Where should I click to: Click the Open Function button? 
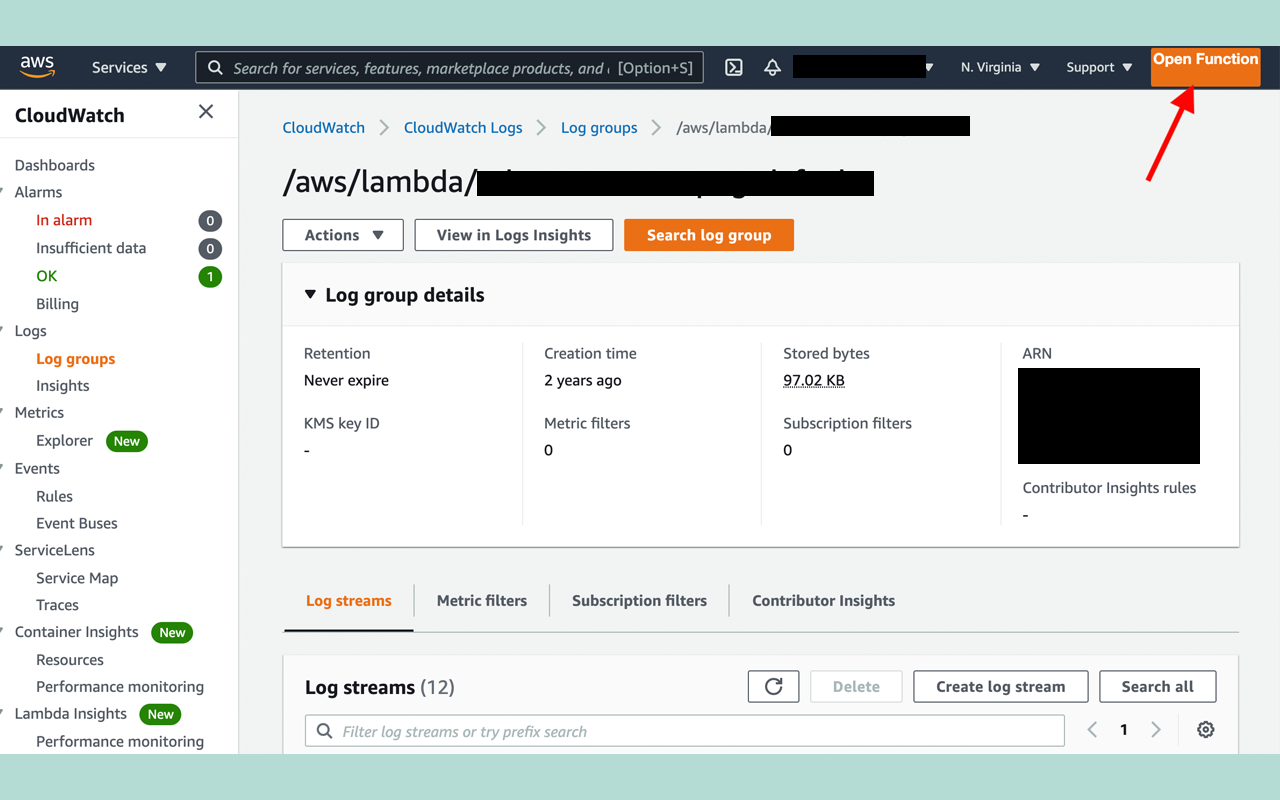(x=1205, y=67)
